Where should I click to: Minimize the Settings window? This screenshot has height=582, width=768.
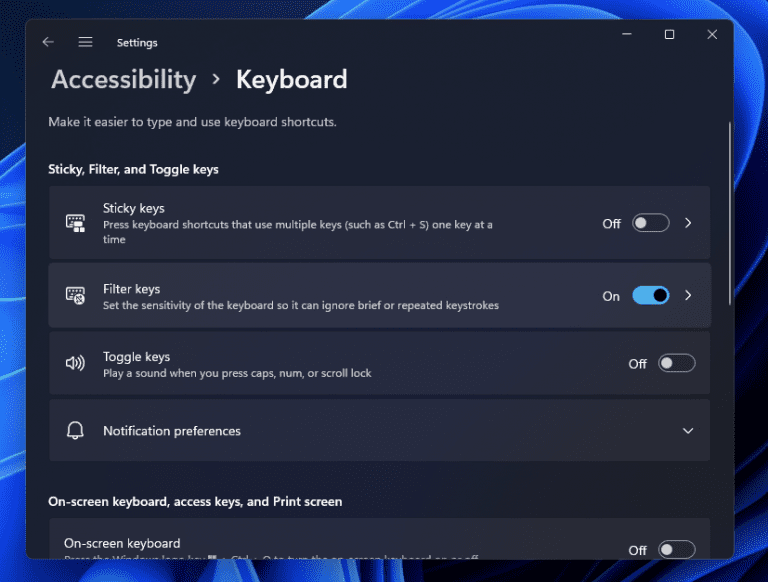tap(626, 35)
